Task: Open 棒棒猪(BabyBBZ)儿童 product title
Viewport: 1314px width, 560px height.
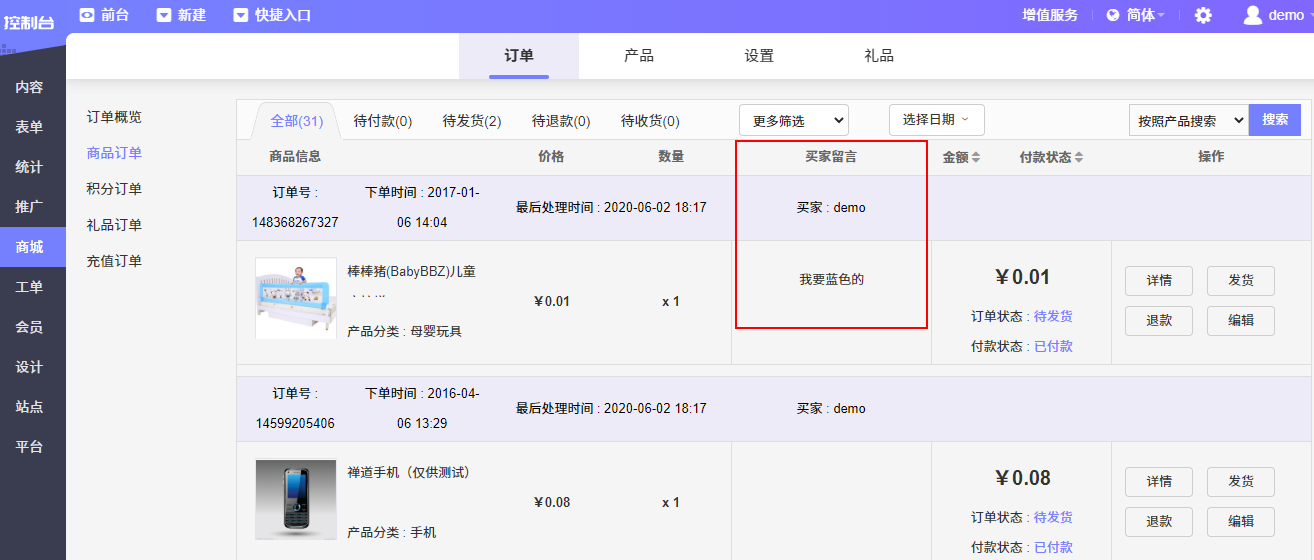Action: click(x=411, y=271)
